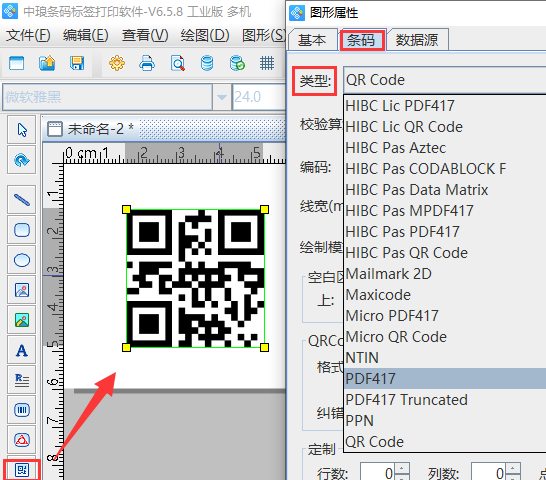Viewport: 546px width, 480px height.
Task: Select the arrow pointer tool
Action: [22, 130]
